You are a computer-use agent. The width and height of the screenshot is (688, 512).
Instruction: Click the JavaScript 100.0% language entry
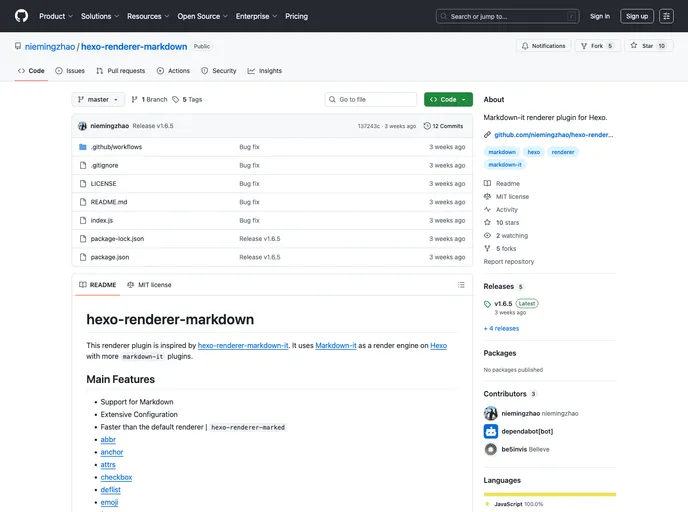coord(514,504)
